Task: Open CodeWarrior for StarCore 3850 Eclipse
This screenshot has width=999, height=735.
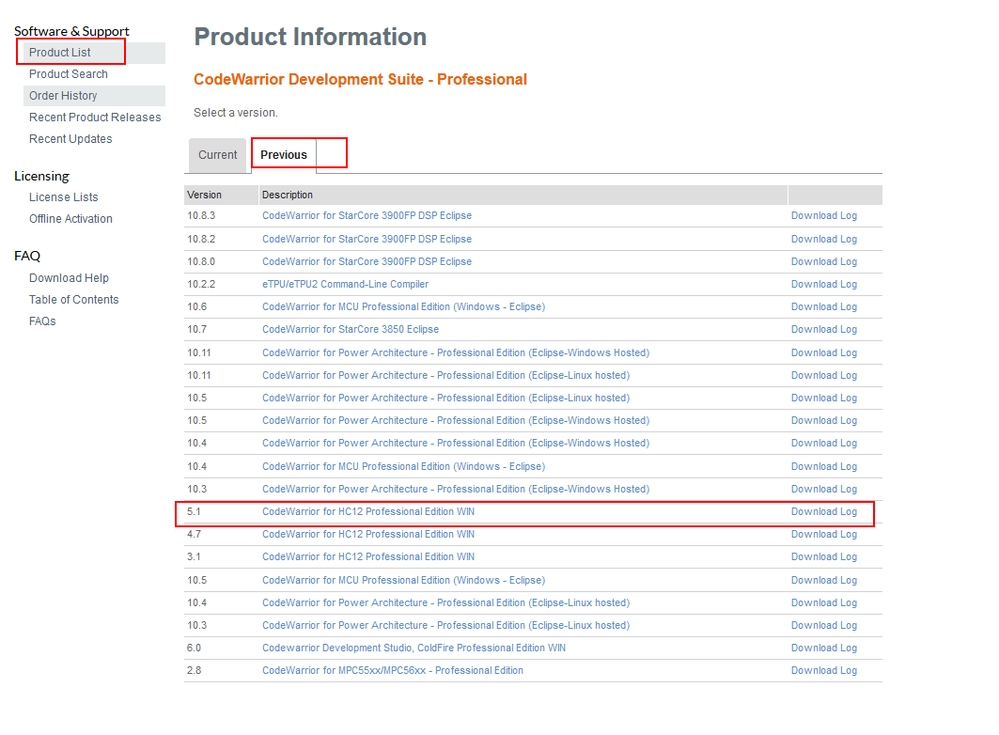Action: point(350,329)
